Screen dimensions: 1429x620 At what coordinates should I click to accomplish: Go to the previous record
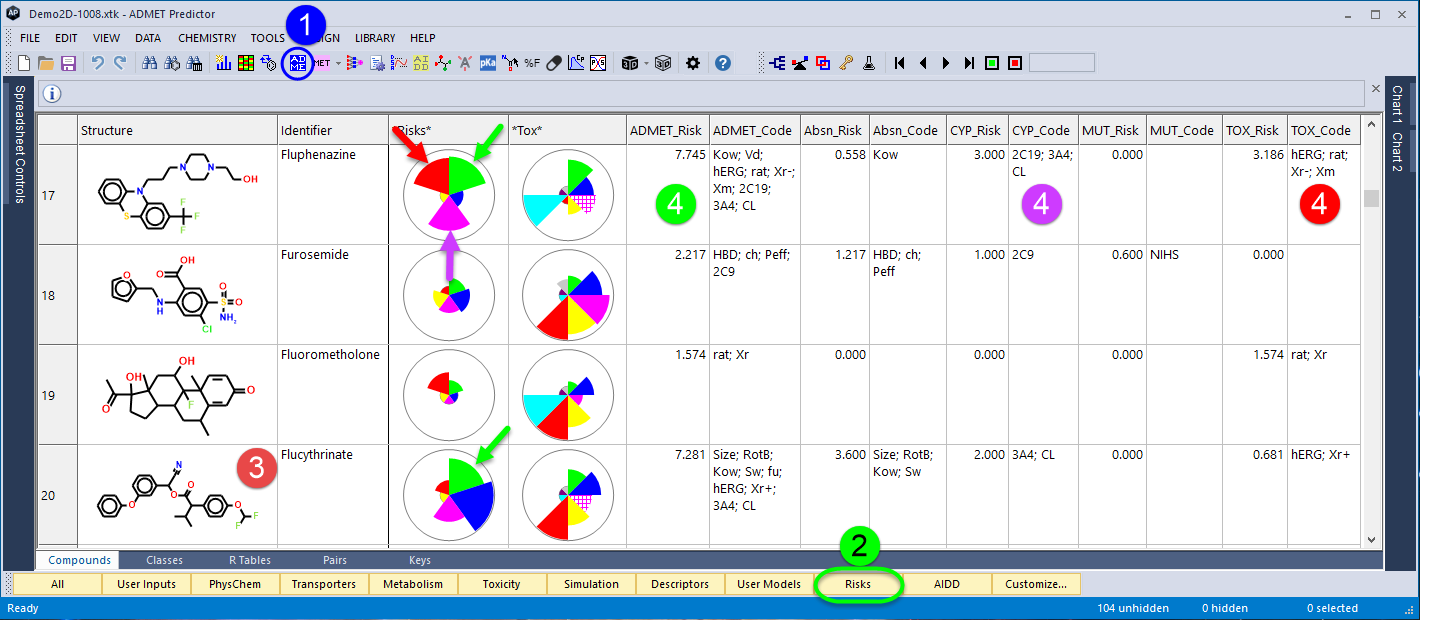click(922, 63)
